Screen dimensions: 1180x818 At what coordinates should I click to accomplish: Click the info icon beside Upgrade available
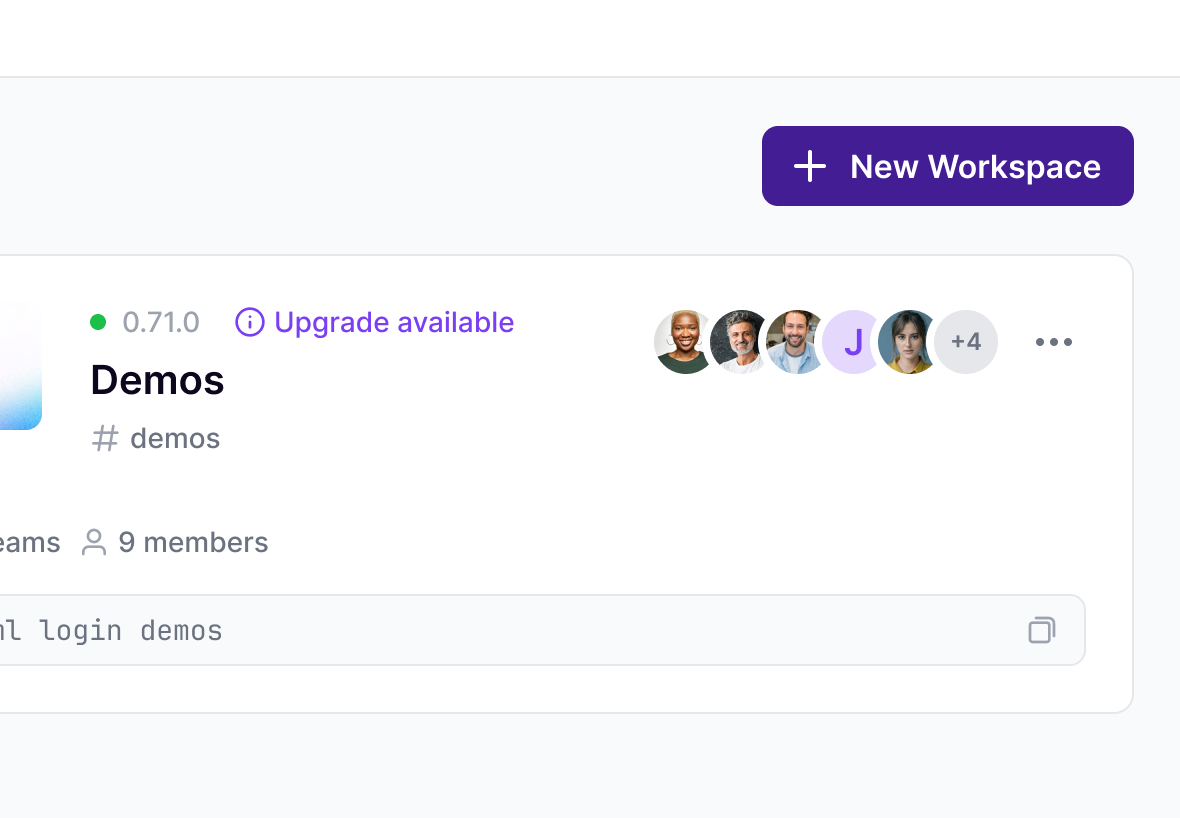pyautogui.click(x=249, y=322)
